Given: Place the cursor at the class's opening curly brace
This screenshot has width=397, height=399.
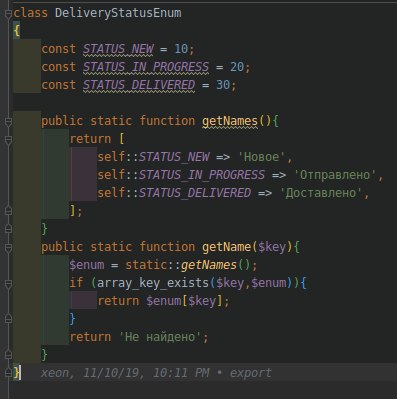Looking at the screenshot, I should [17, 31].
